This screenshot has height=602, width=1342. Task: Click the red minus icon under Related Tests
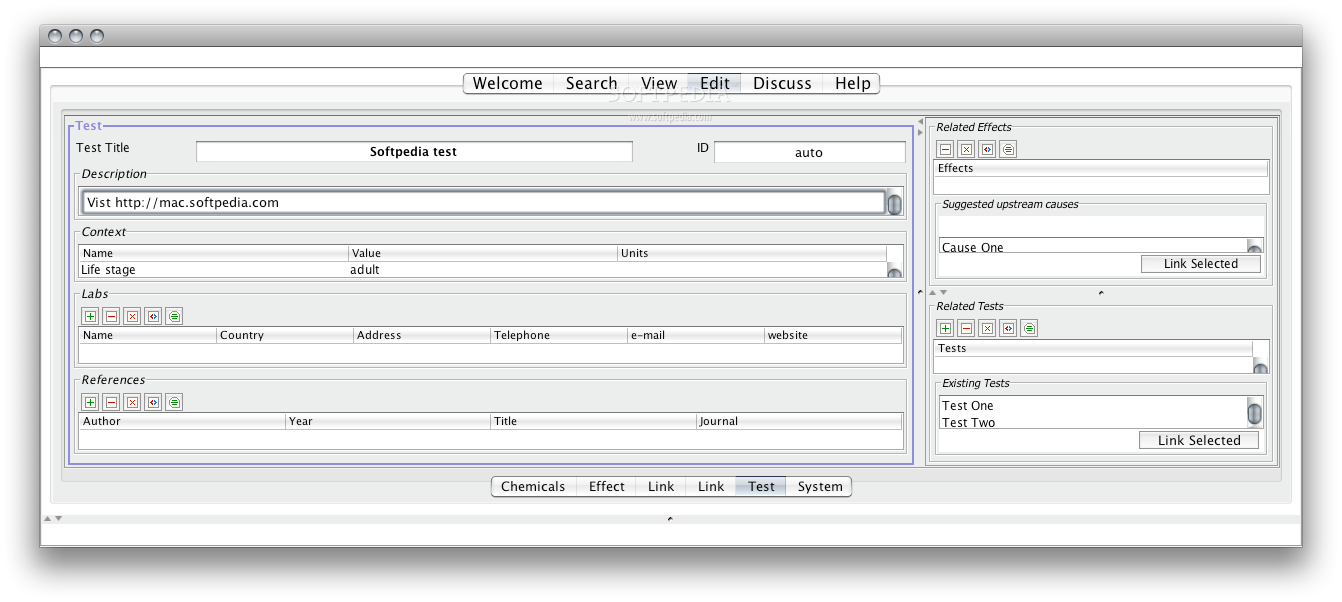pos(966,328)
